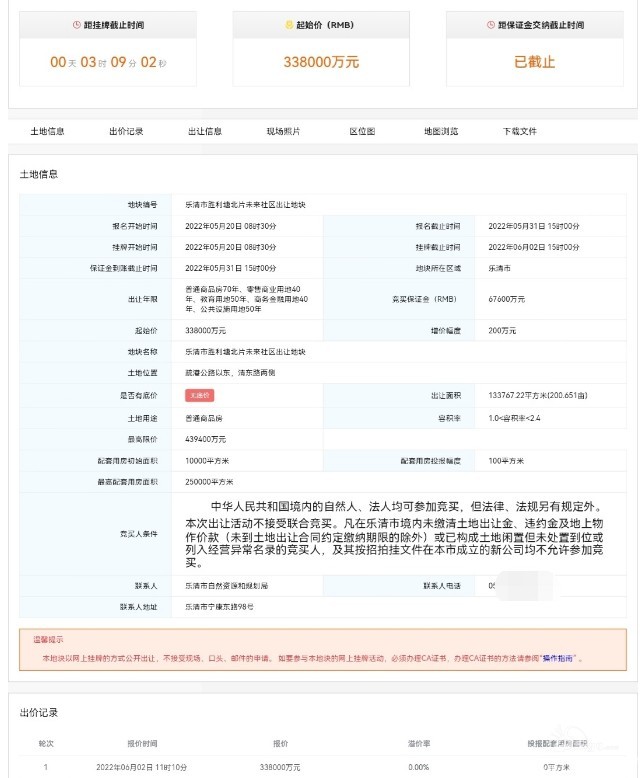Click the 报价时间 column header
Image resolution: width=644 pixels, height=778 pixels.
tap(142, 744)
